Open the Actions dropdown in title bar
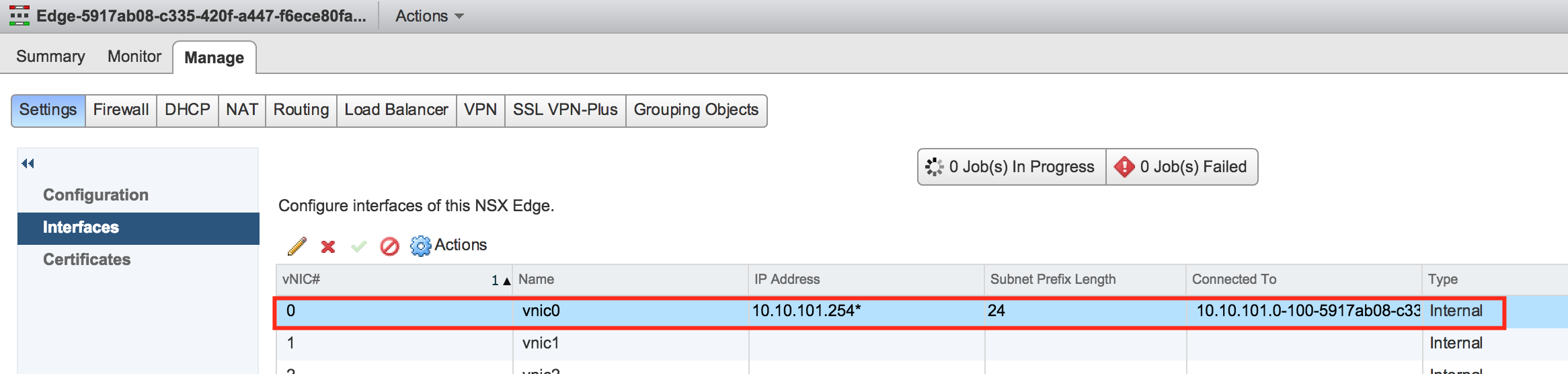The width and height of the screenshot is (1568, 374). pyautogui.click(x=429, y=16)
